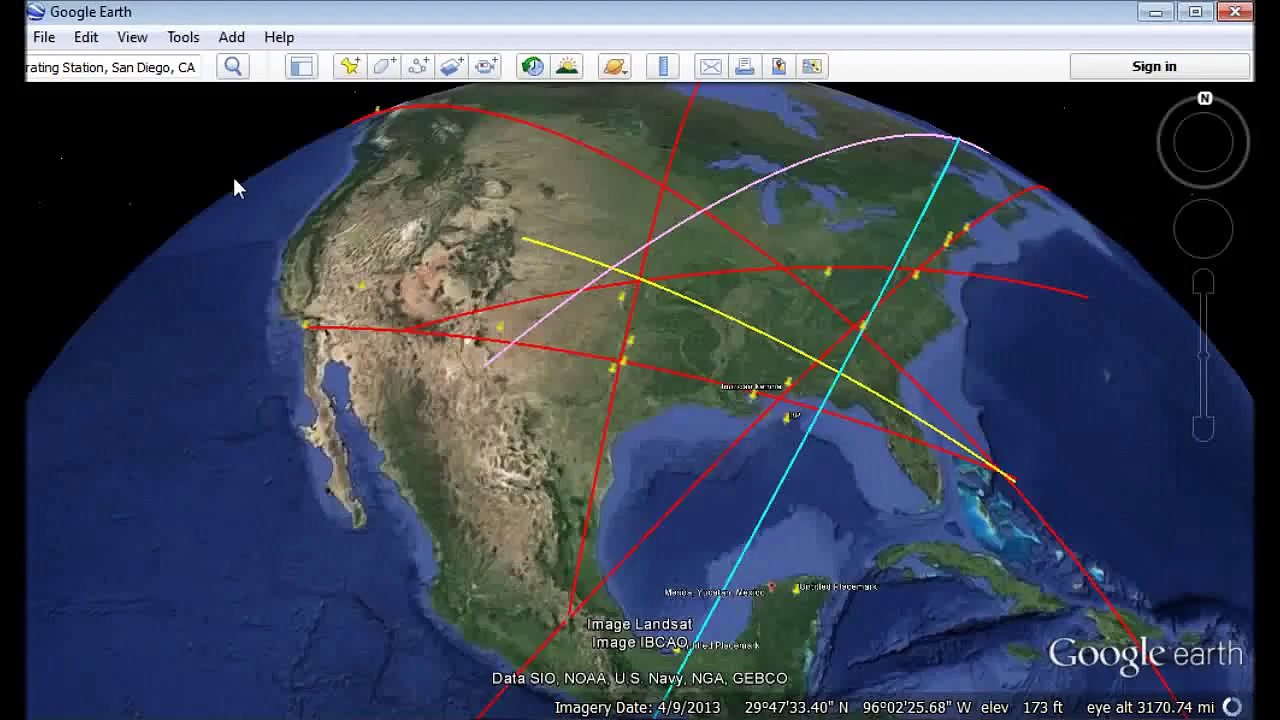Viewport: 1280px width, 720px height.
Task: Select the Add Path tool
Action: pos(418,67)
